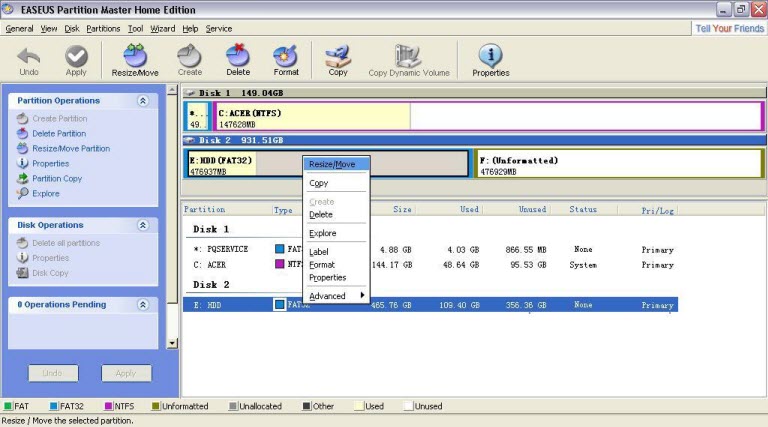Choose Copy in the context menu
The width and height of the screenshot is (768, 427).
(x=336, y=183)
